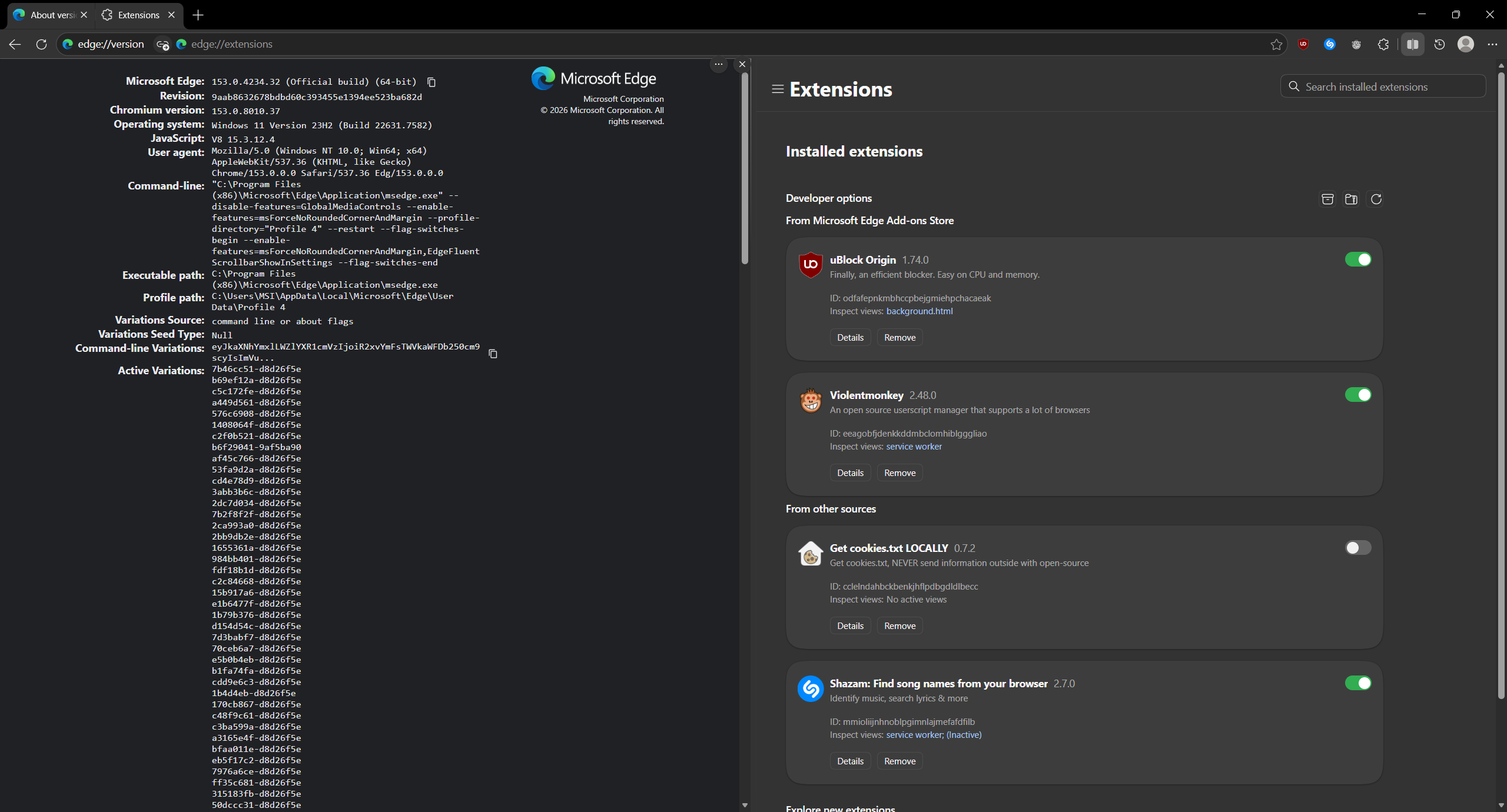Click the Reload extensions icon in Developer options

1376,199
